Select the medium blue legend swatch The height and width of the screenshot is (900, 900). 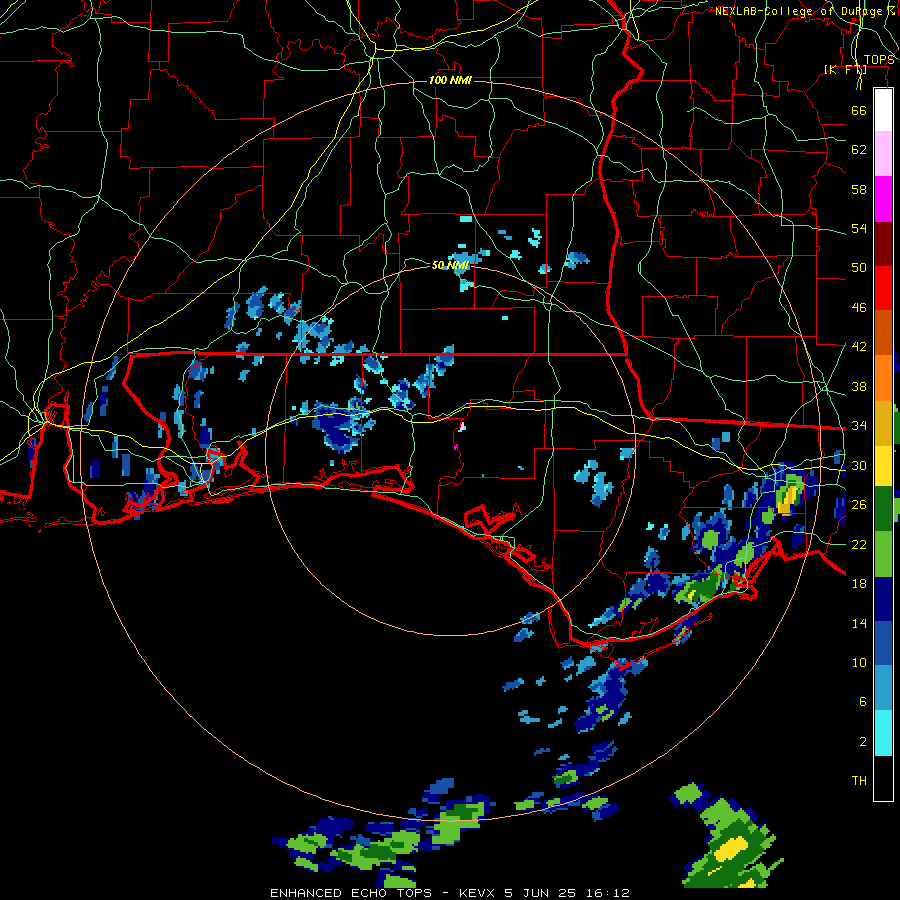click(x=883, y=644)
